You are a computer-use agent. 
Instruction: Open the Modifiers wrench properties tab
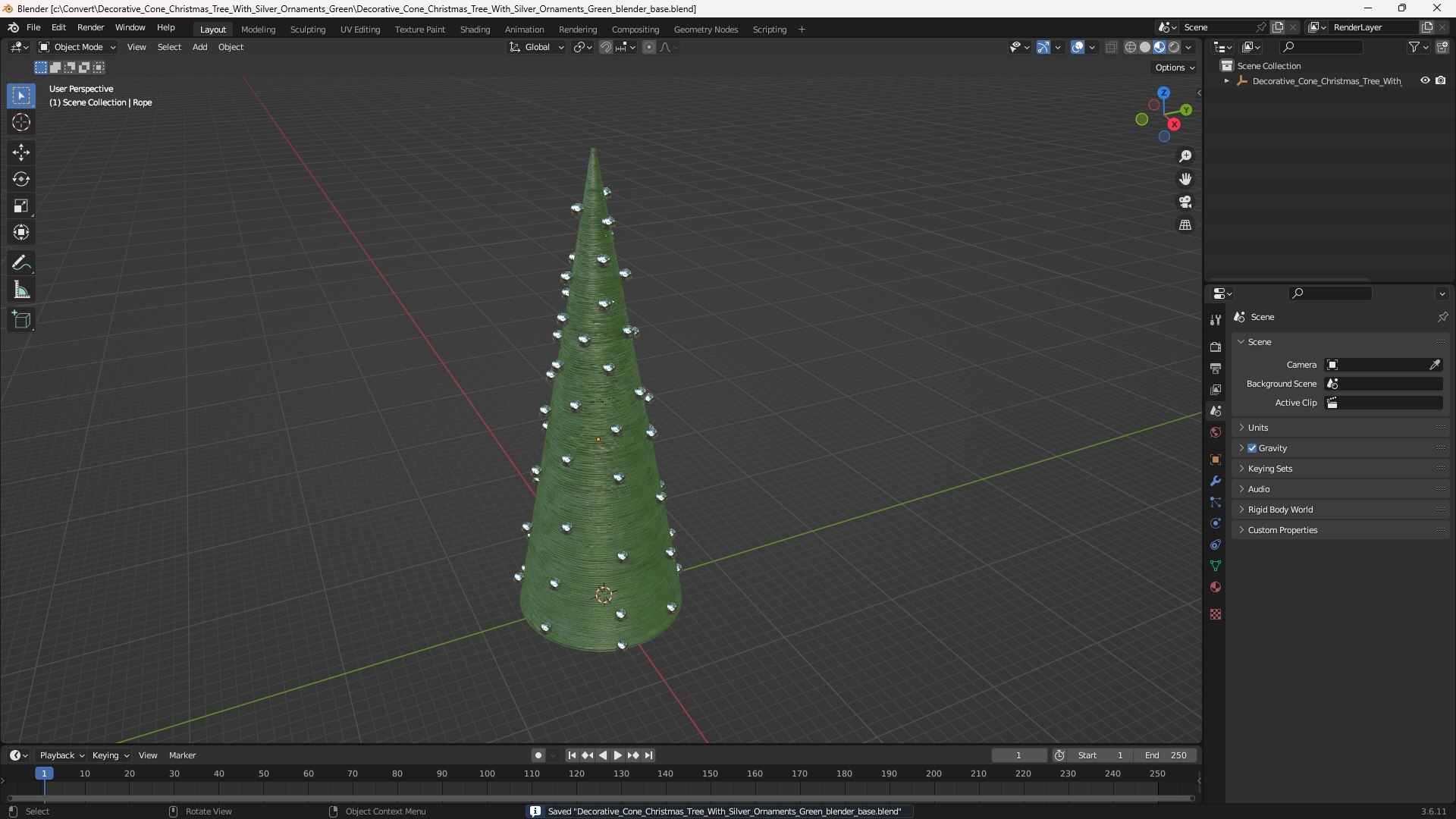pos(1216,481)
